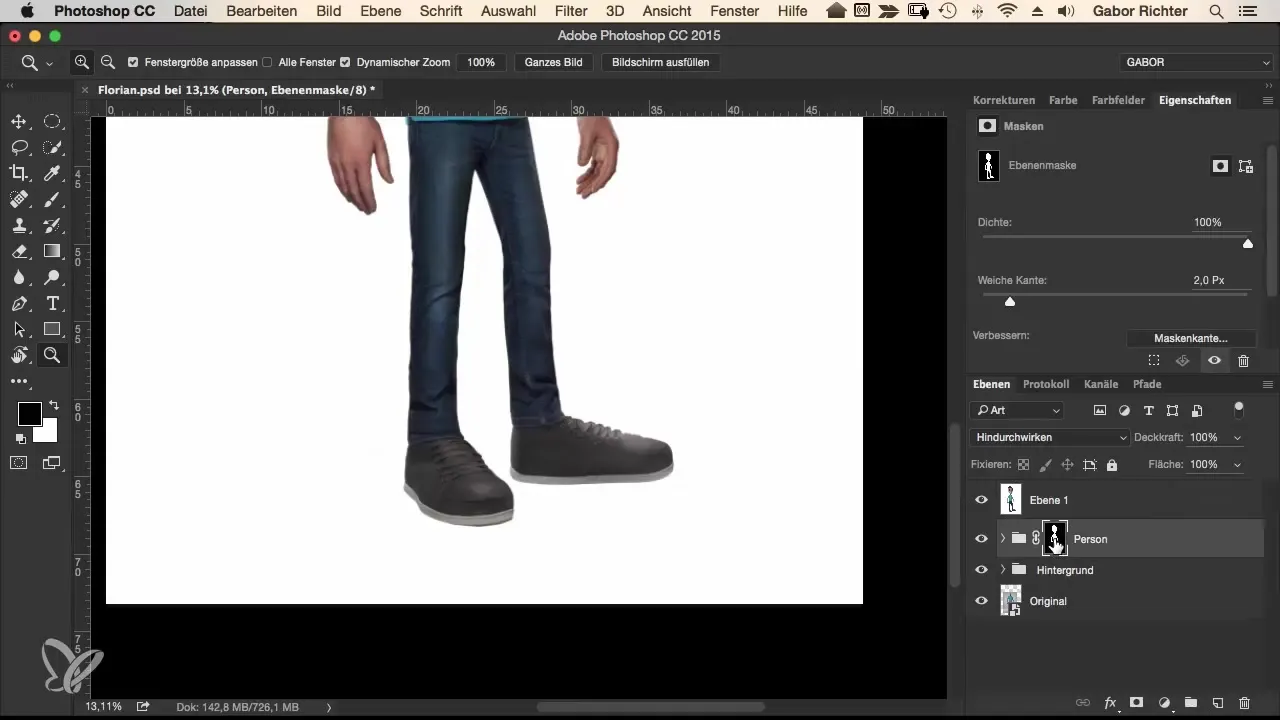Click the Maskenkante button
1280x720 pixels.
pyautogui.click(x=1190, y=338)
